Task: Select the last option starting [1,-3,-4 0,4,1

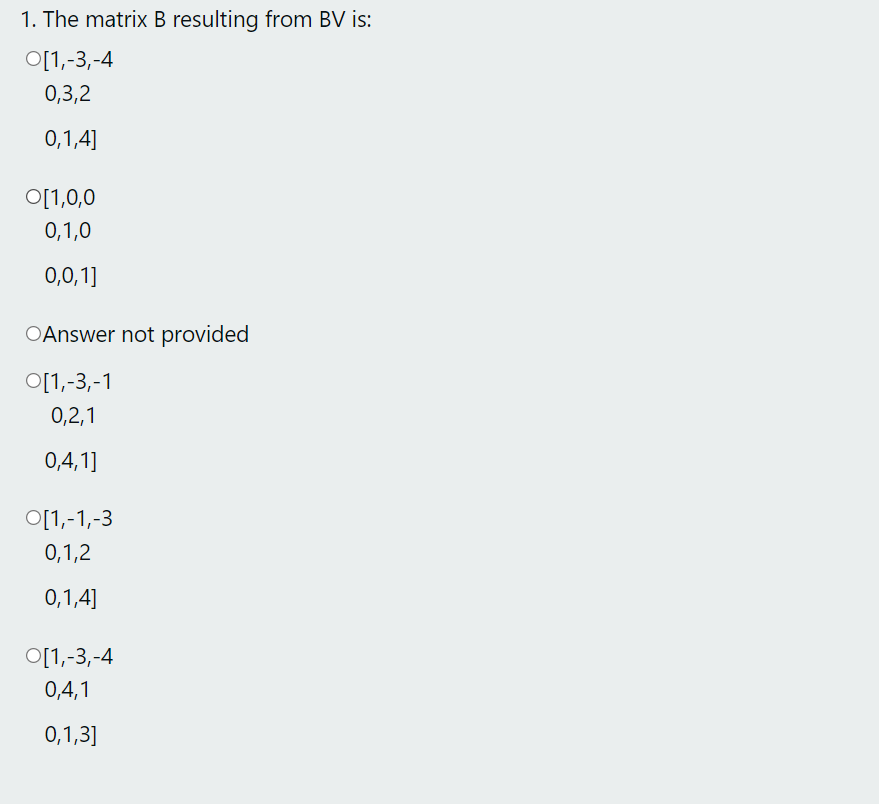Action: coord(31,655)
